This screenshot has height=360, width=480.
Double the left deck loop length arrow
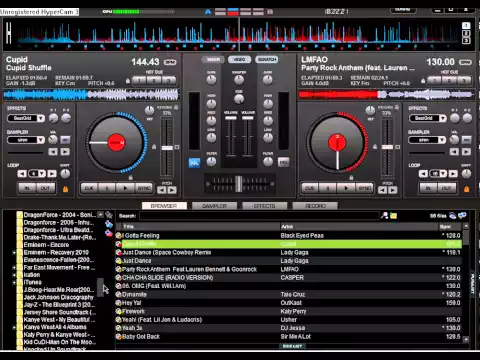(x=52, y=174)
